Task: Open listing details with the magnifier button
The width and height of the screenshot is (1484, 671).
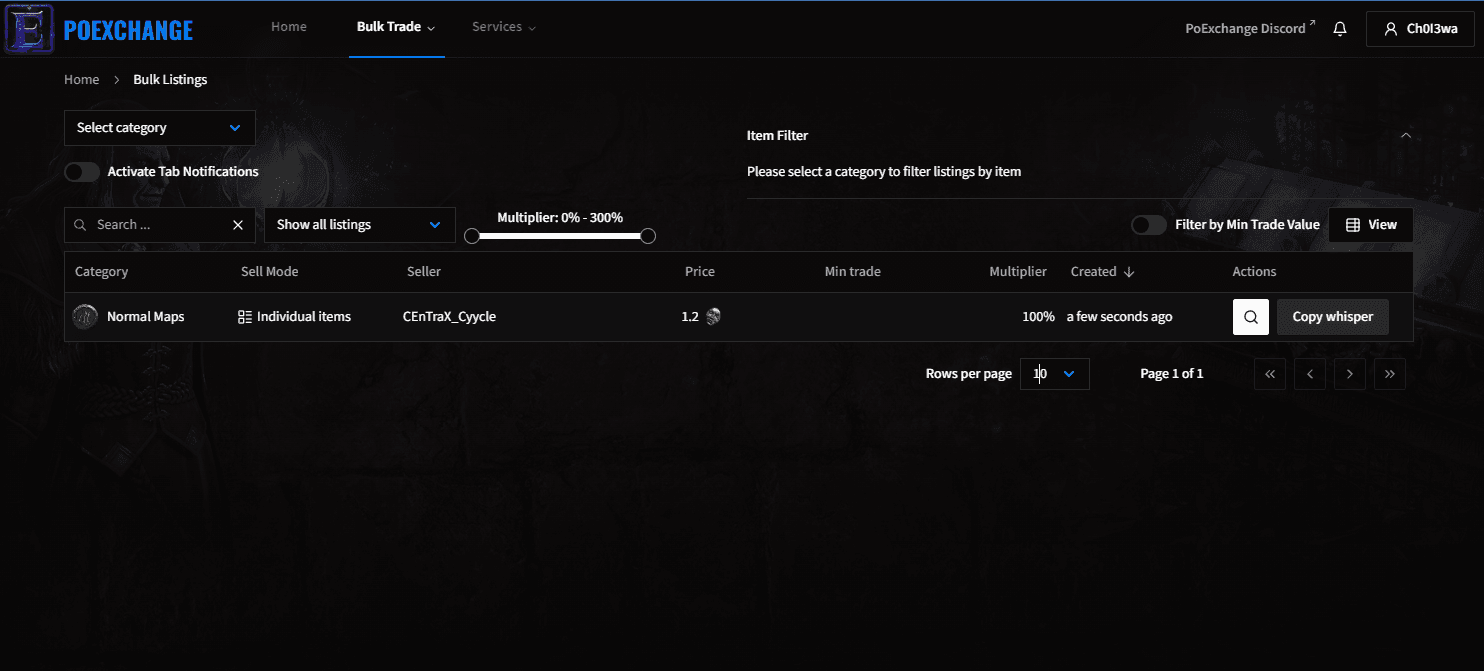Action: [1250, 317]
